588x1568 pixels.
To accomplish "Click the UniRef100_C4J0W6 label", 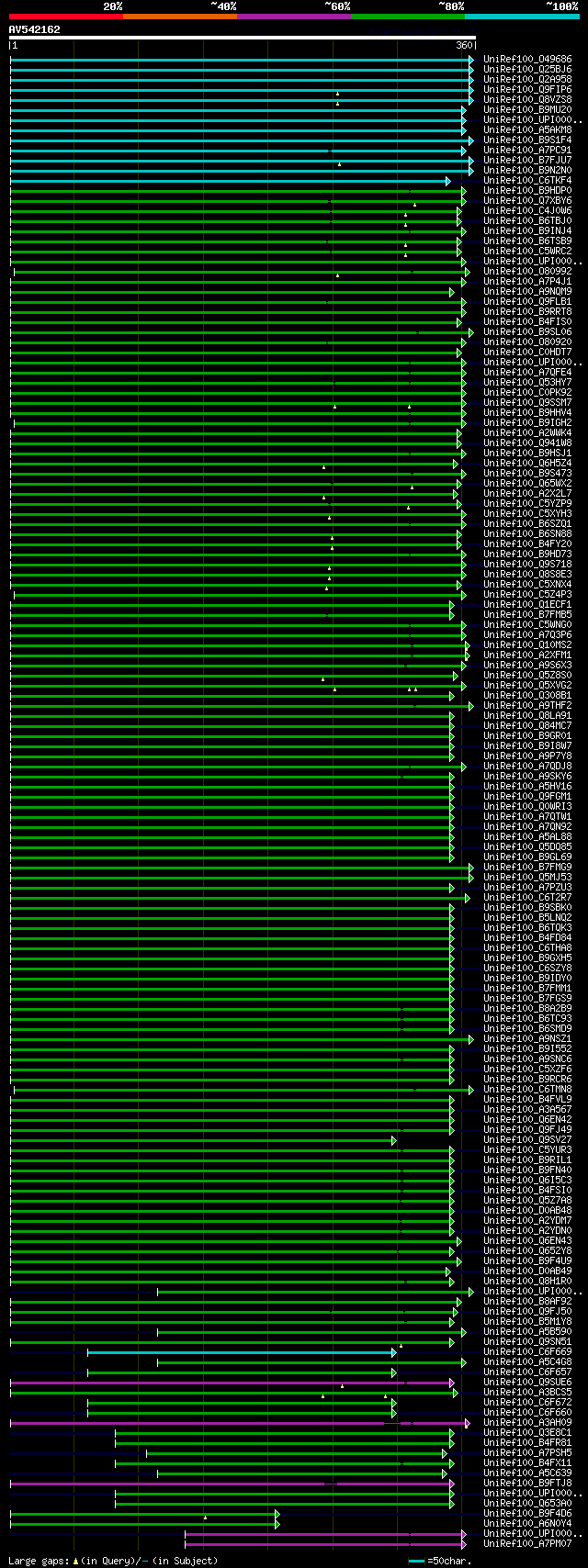I will pyautogui.click(x=527, y=211).
